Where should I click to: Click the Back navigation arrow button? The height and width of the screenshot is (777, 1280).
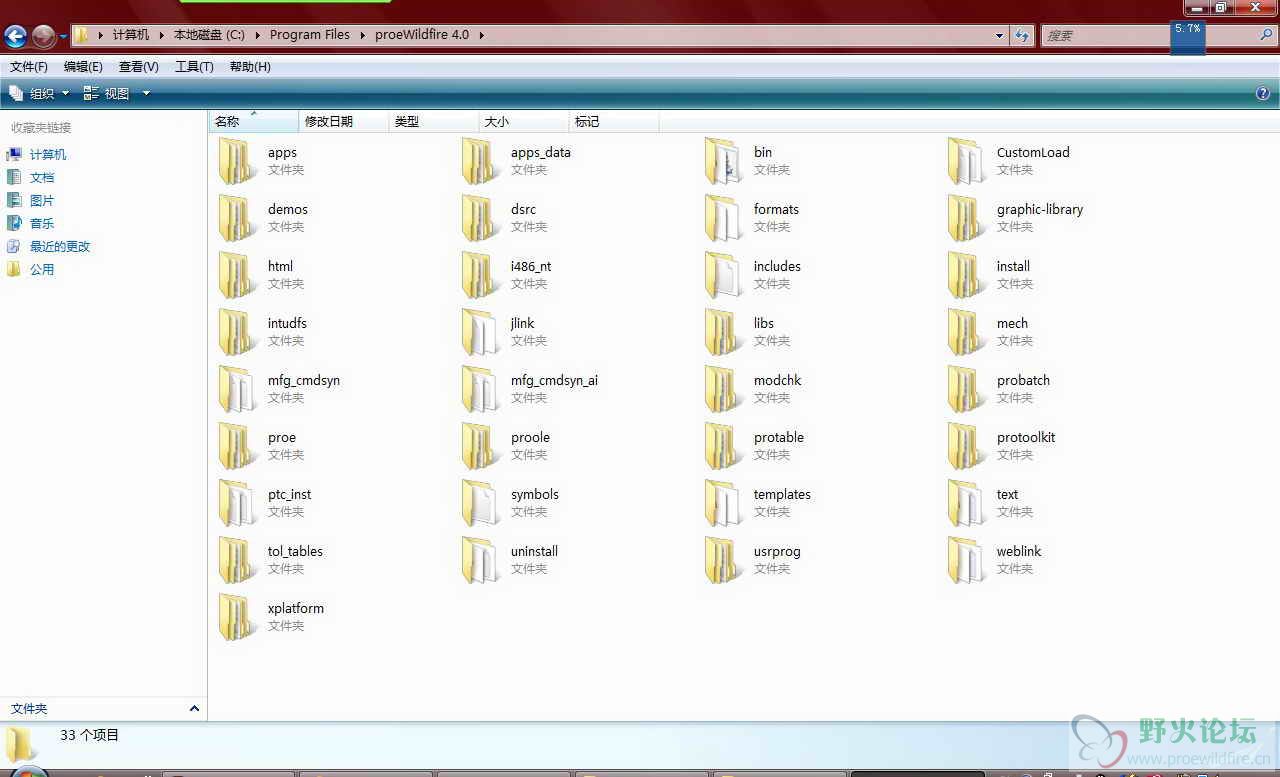(x=15, y=37)
